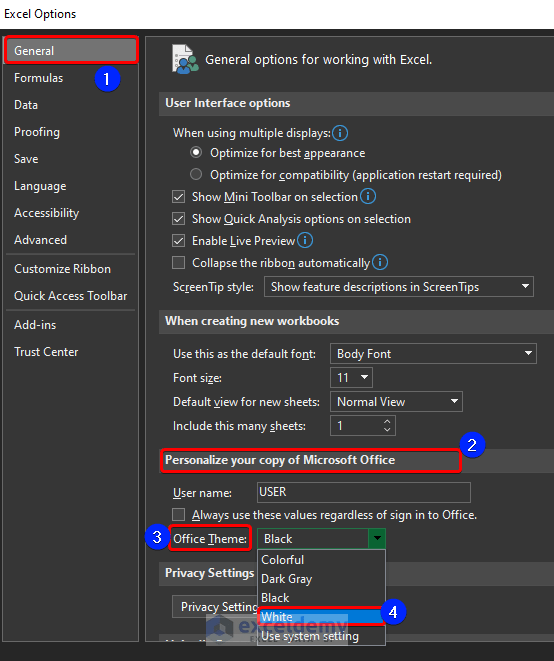
Task: Click info icon next to Mini Toolbar option
Action: tap(368, 196)
